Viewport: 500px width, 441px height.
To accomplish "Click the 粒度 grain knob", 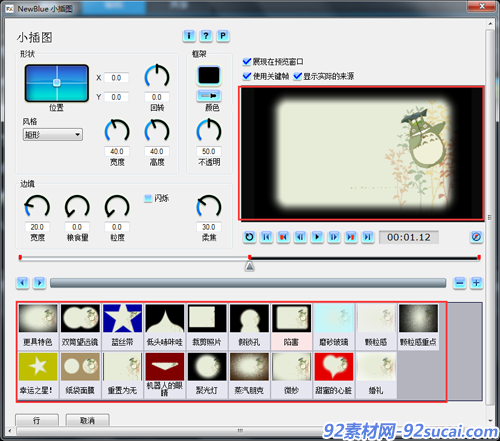I will (117, 207).
